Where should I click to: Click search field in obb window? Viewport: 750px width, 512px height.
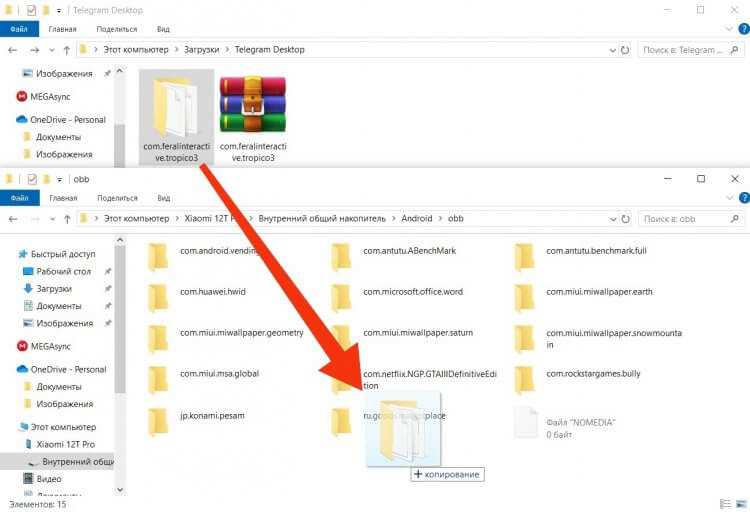point(691,219)
